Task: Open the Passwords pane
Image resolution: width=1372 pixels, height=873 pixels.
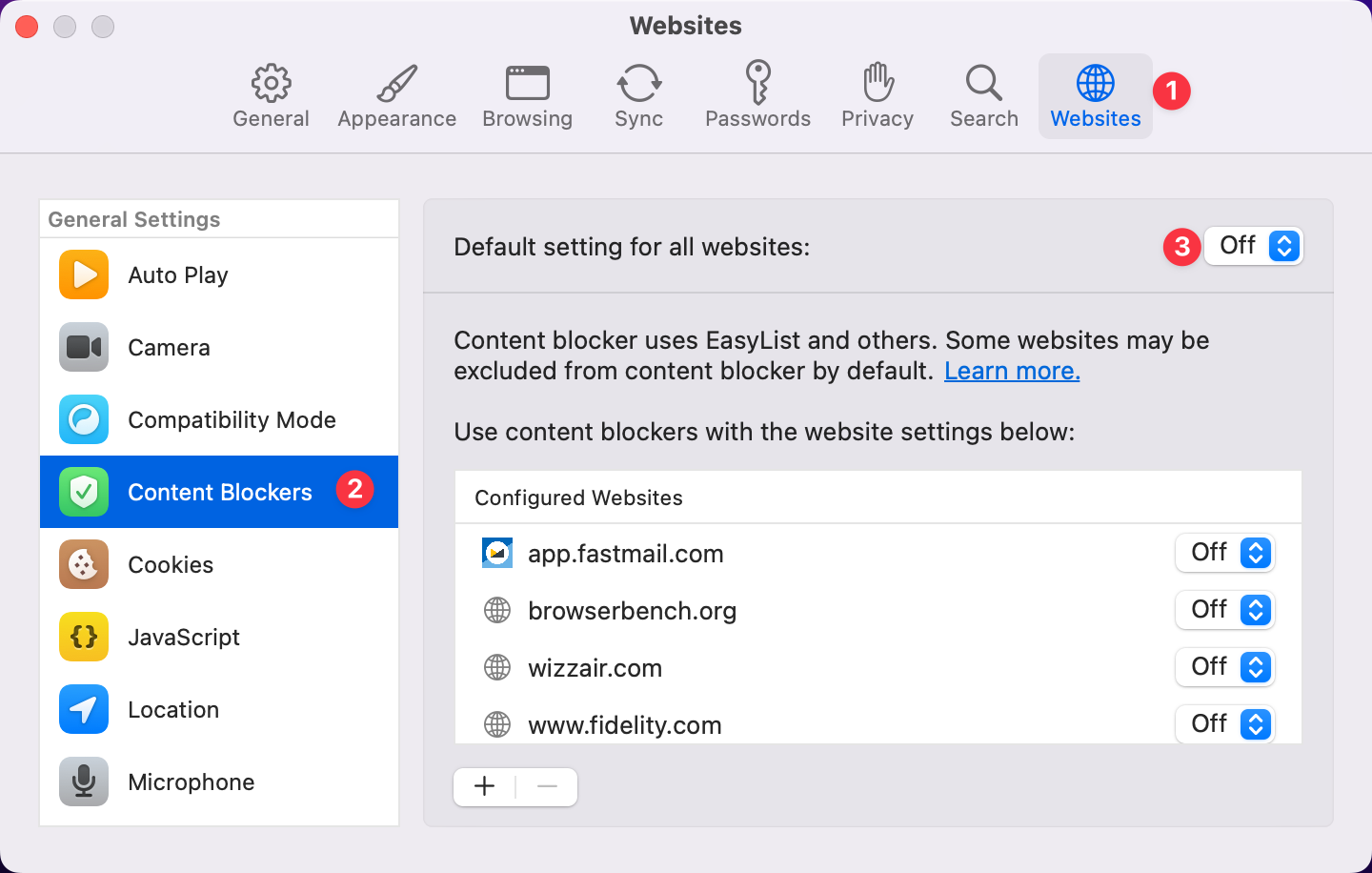Action: (x=757, y=94)
